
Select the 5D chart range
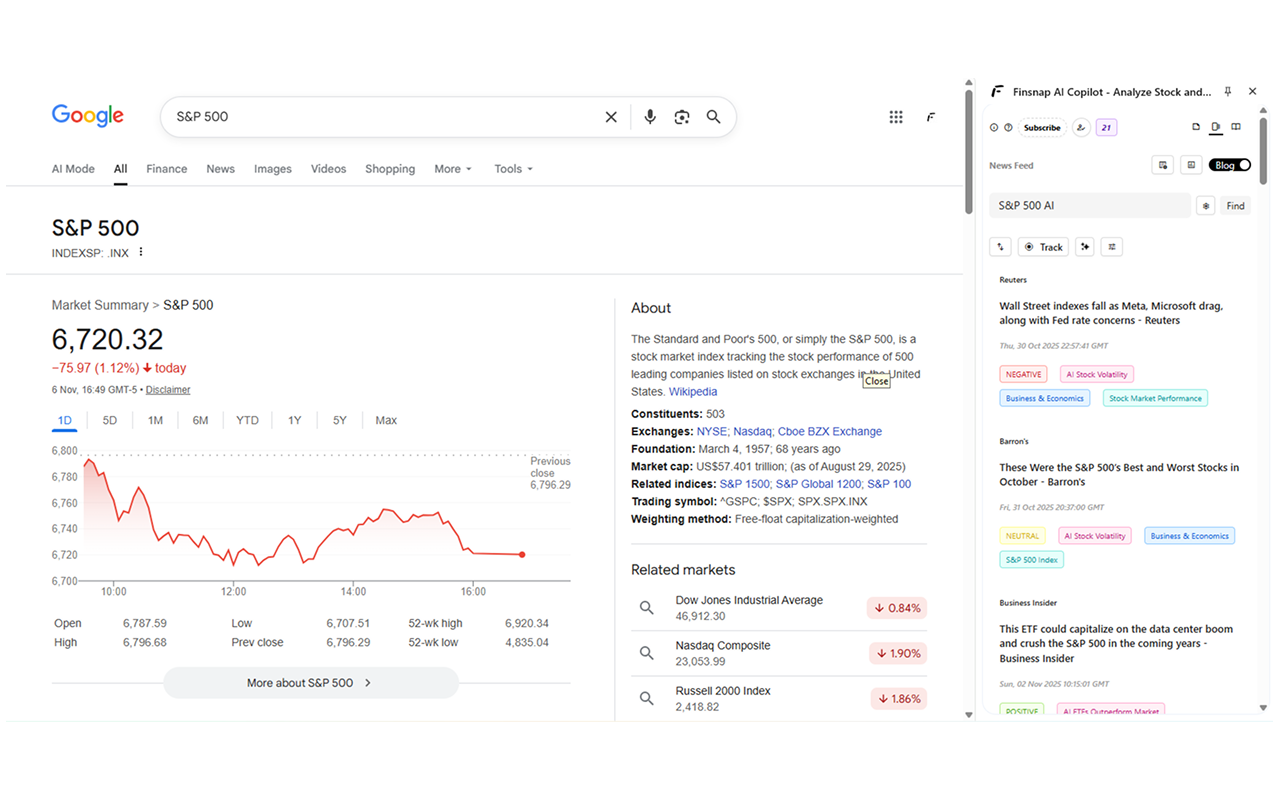click(x=110, y=420)
